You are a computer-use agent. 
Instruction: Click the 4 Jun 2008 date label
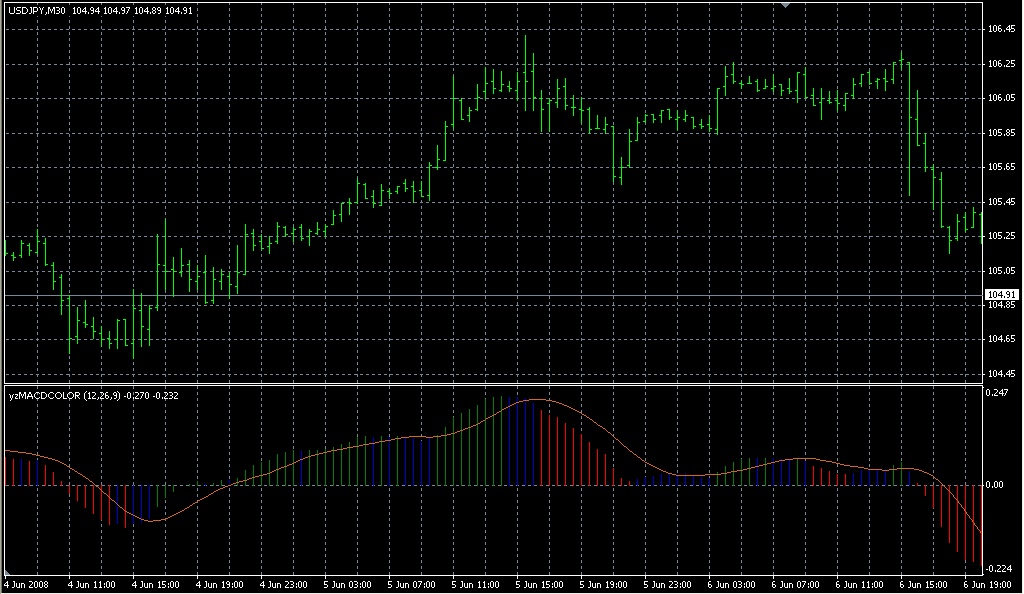(x=26, y=584)
